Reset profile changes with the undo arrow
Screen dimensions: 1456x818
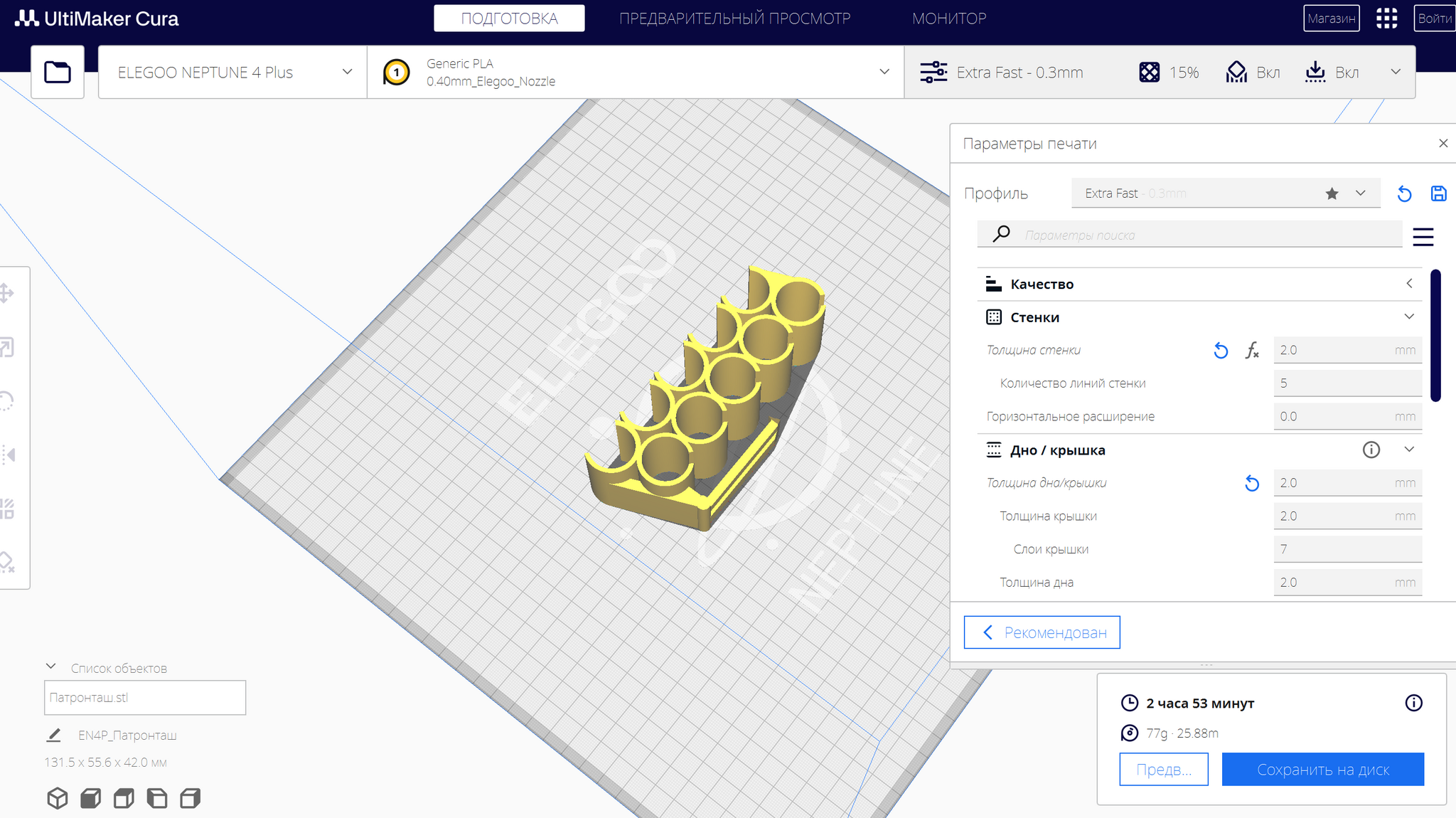(x=1404, y=193)
